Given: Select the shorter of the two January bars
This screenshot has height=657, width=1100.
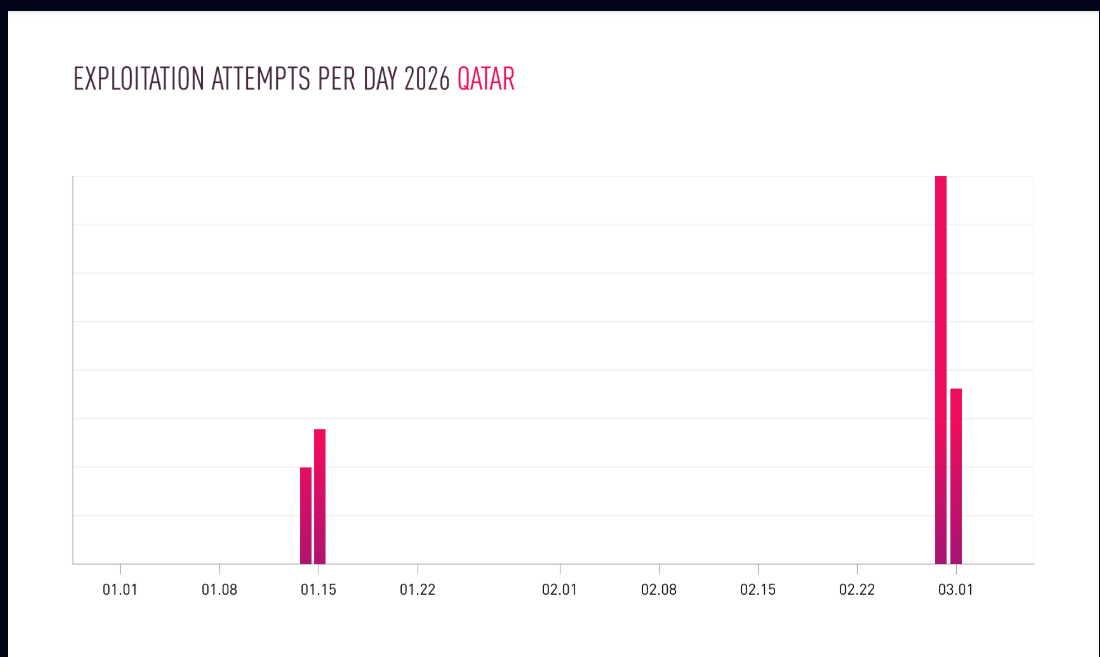Looking at the screenshot, I should click(x=306, y=515).
